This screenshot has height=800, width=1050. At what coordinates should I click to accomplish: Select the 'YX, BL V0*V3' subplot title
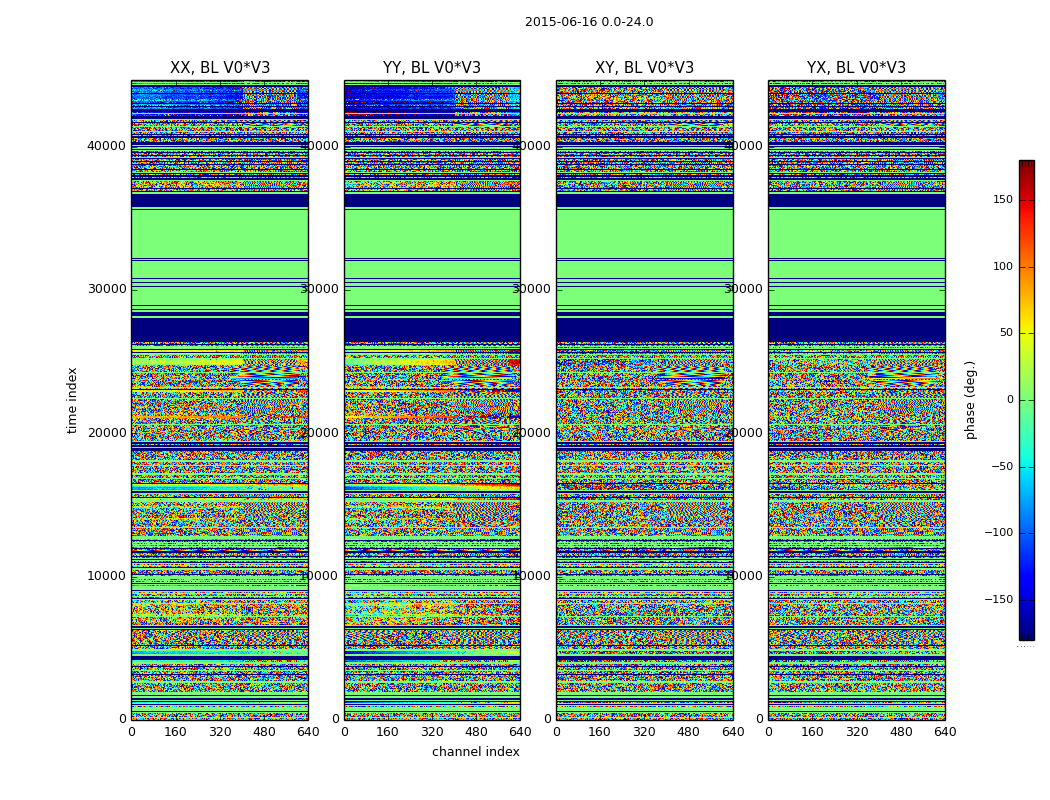(856, 68)
